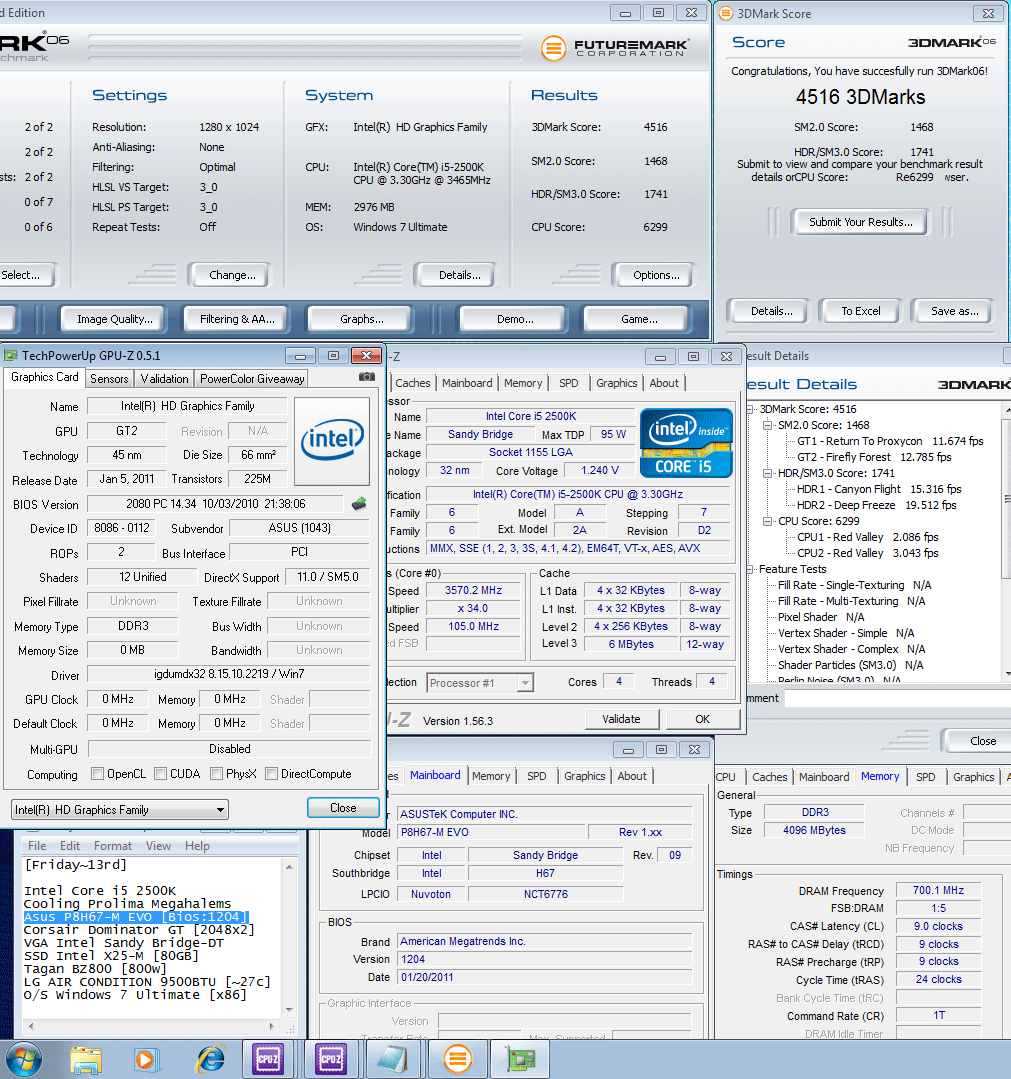Toggle the OpenCL checkbox
The width and height of the screenshot is (1011, 1079).
coord(98,773)
